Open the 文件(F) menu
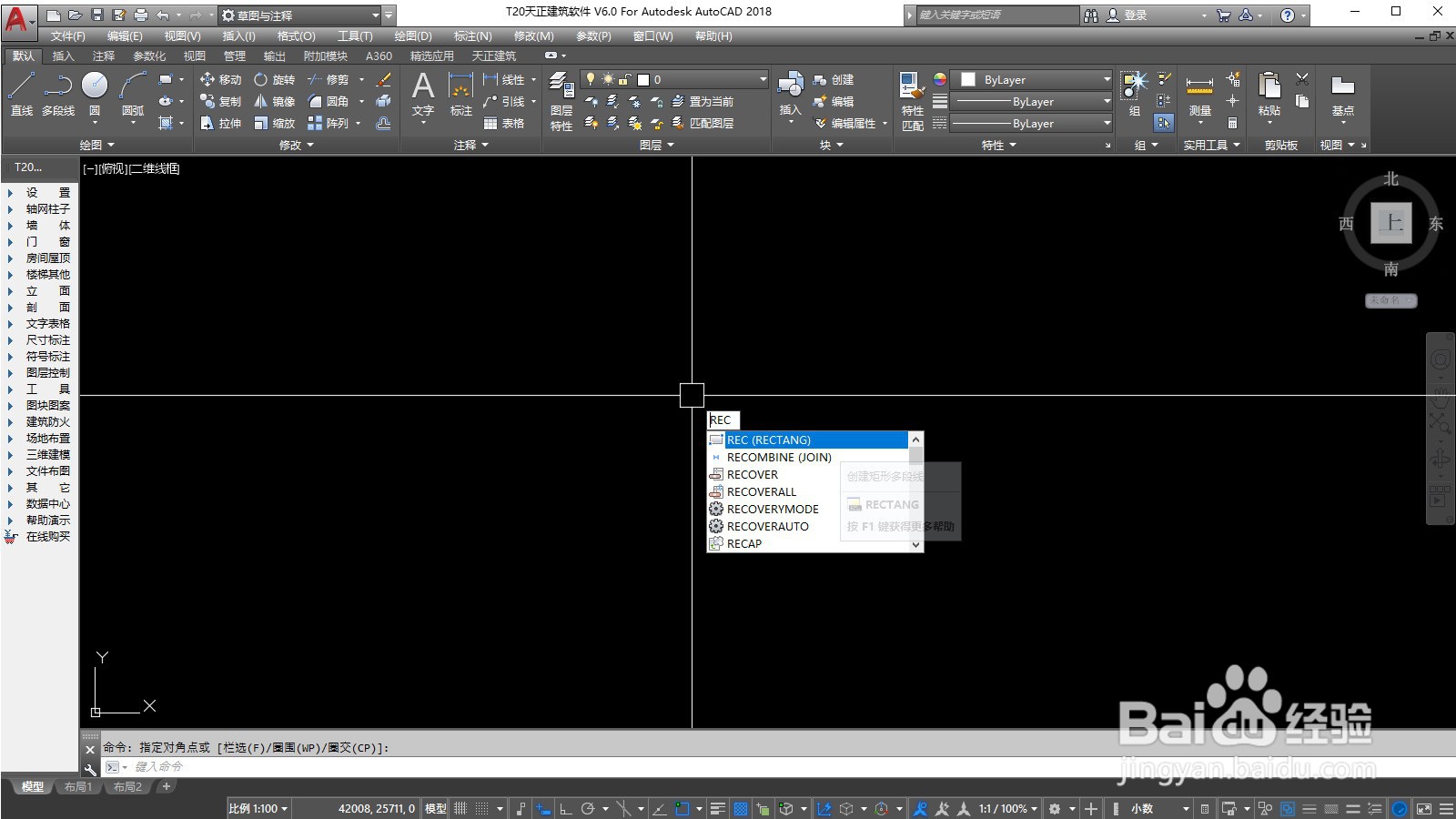 point(67,36)
